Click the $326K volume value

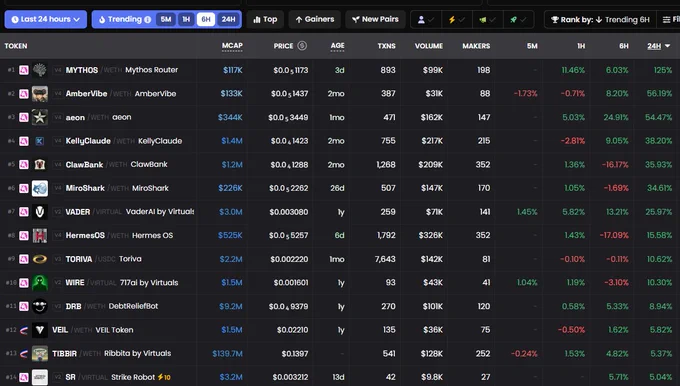coord(431,236)
